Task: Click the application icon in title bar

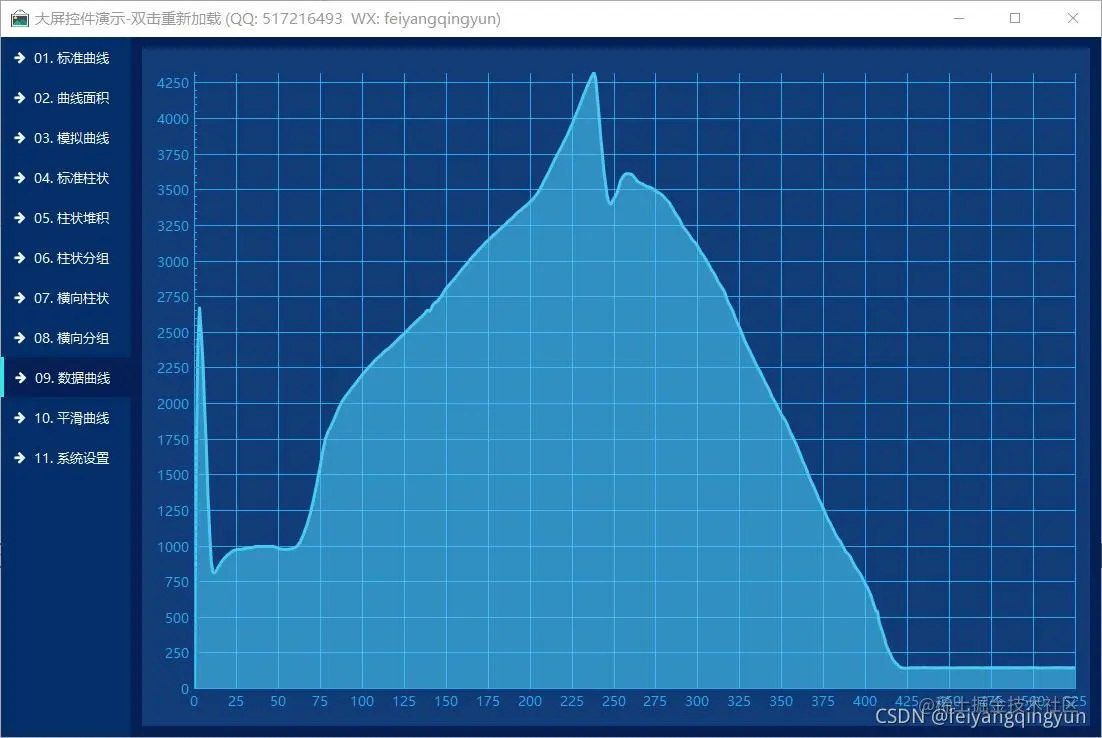Action: [19, 19]
